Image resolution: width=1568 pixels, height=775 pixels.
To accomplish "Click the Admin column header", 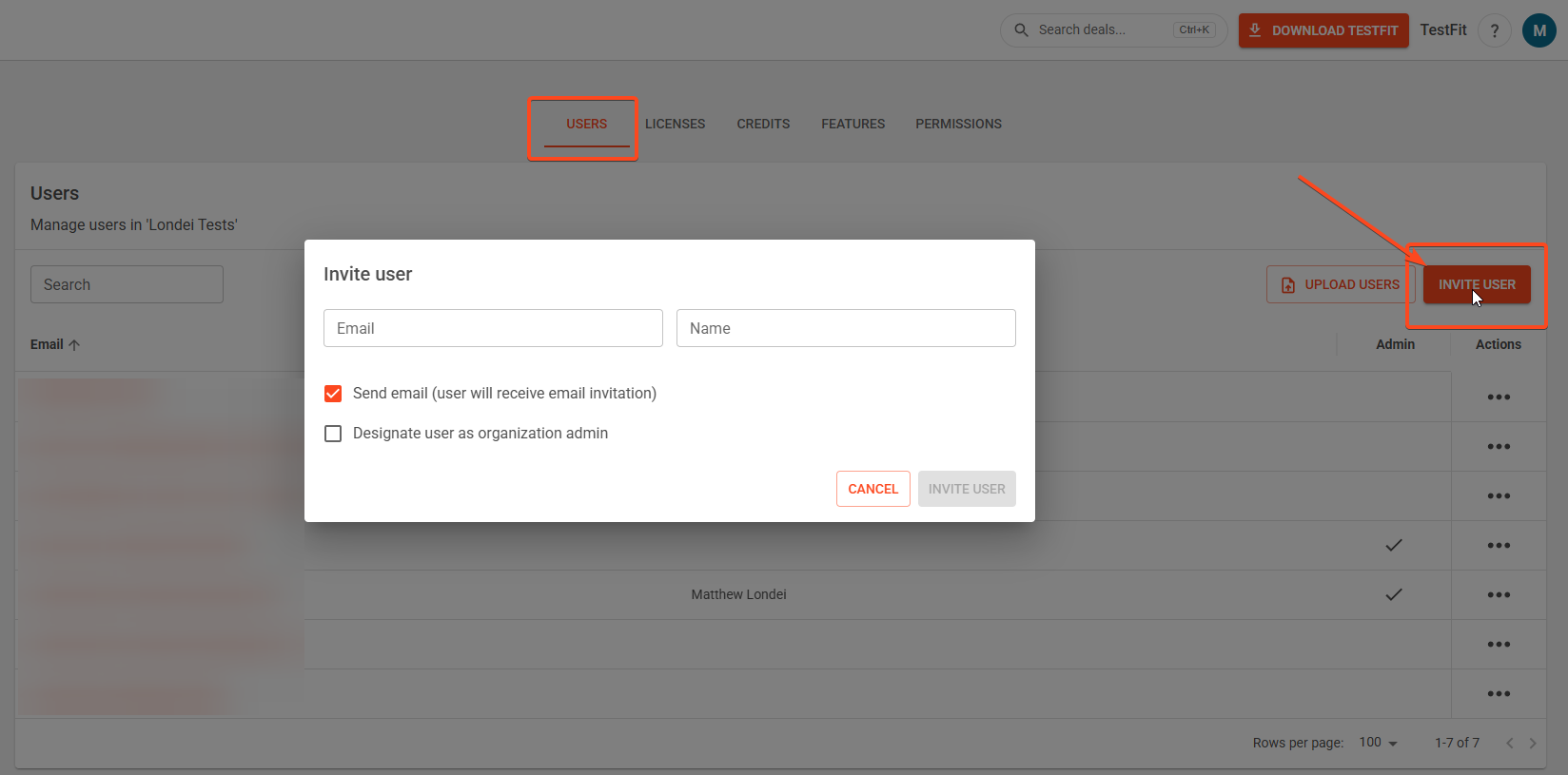I will click(x=1395, y=345).
